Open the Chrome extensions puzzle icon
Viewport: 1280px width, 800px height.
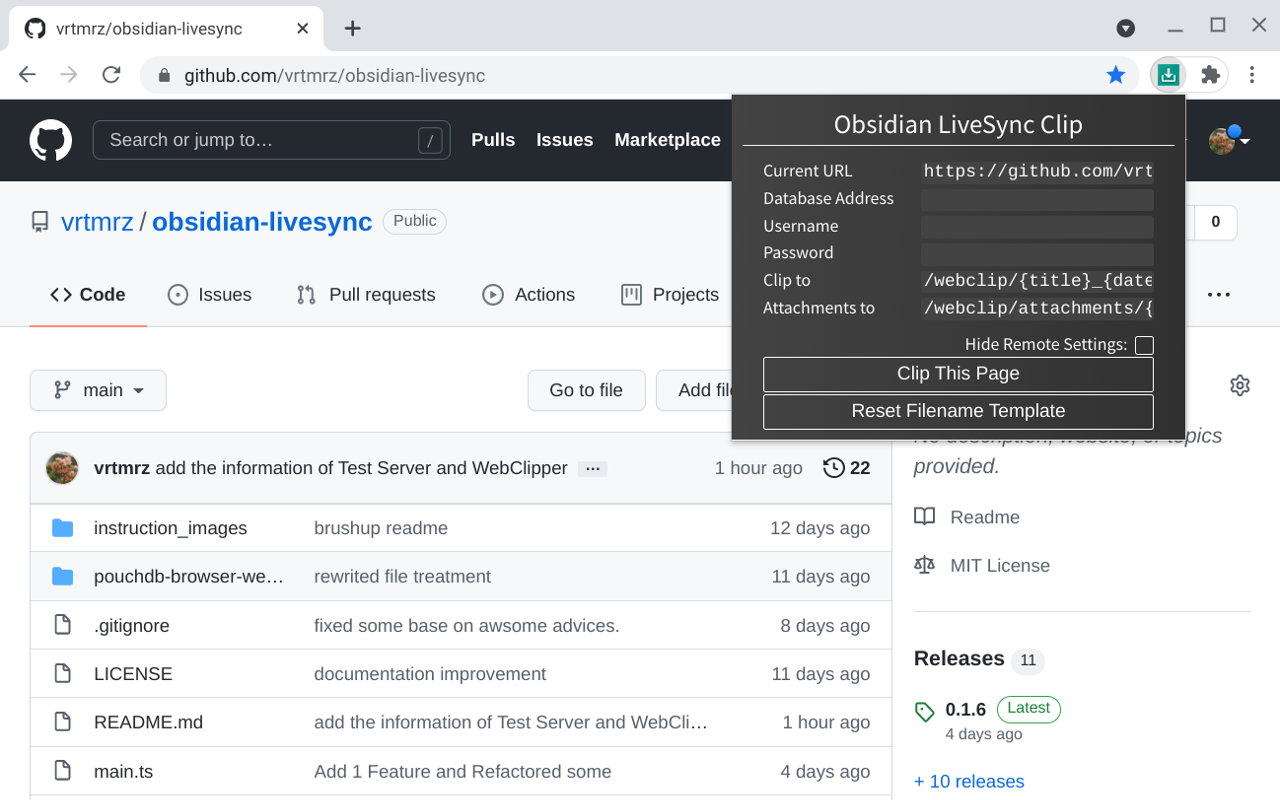point(1210,74)
